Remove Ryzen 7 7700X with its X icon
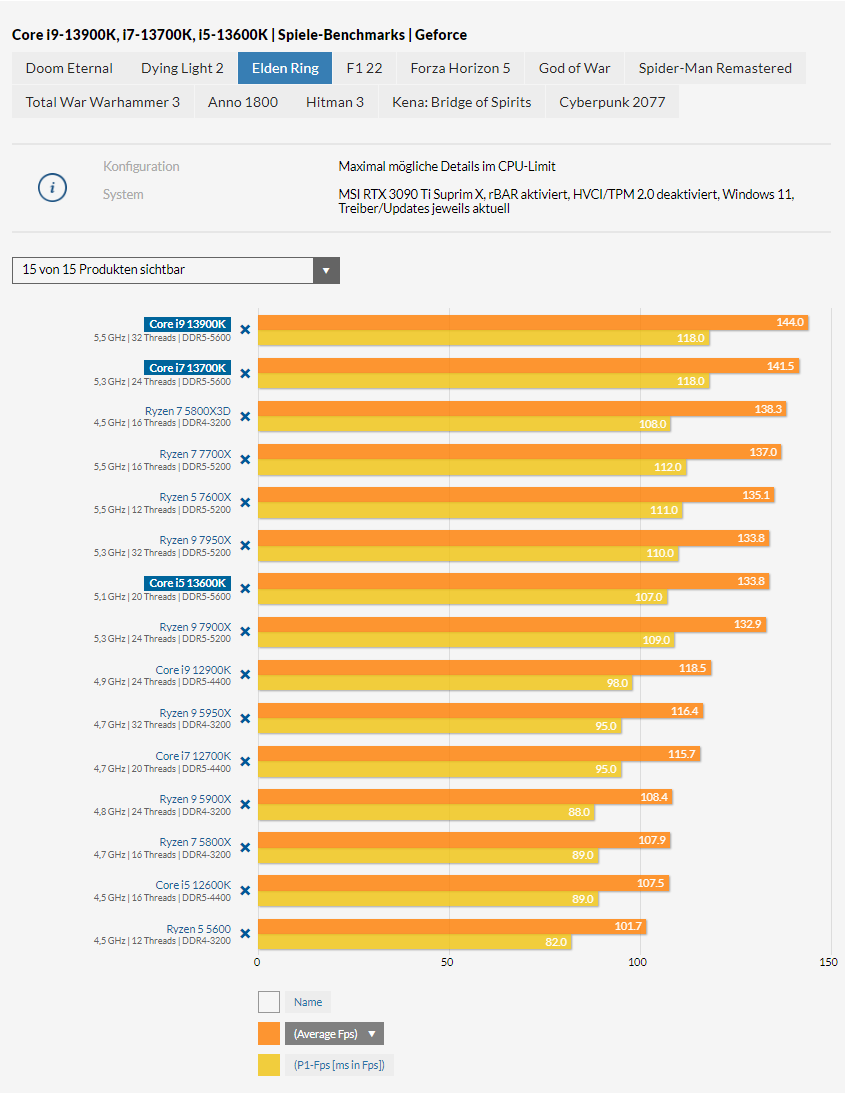The image size is (846, 1093). click(x=245, y=459)
